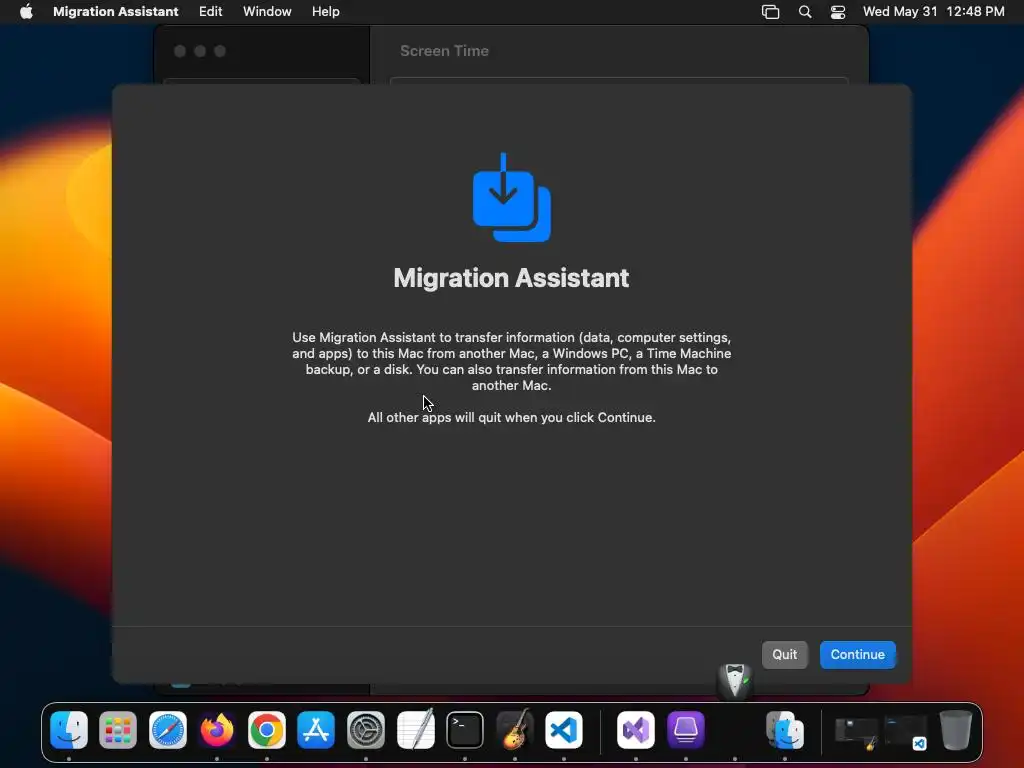Open the Apple menu

point(26,12)
